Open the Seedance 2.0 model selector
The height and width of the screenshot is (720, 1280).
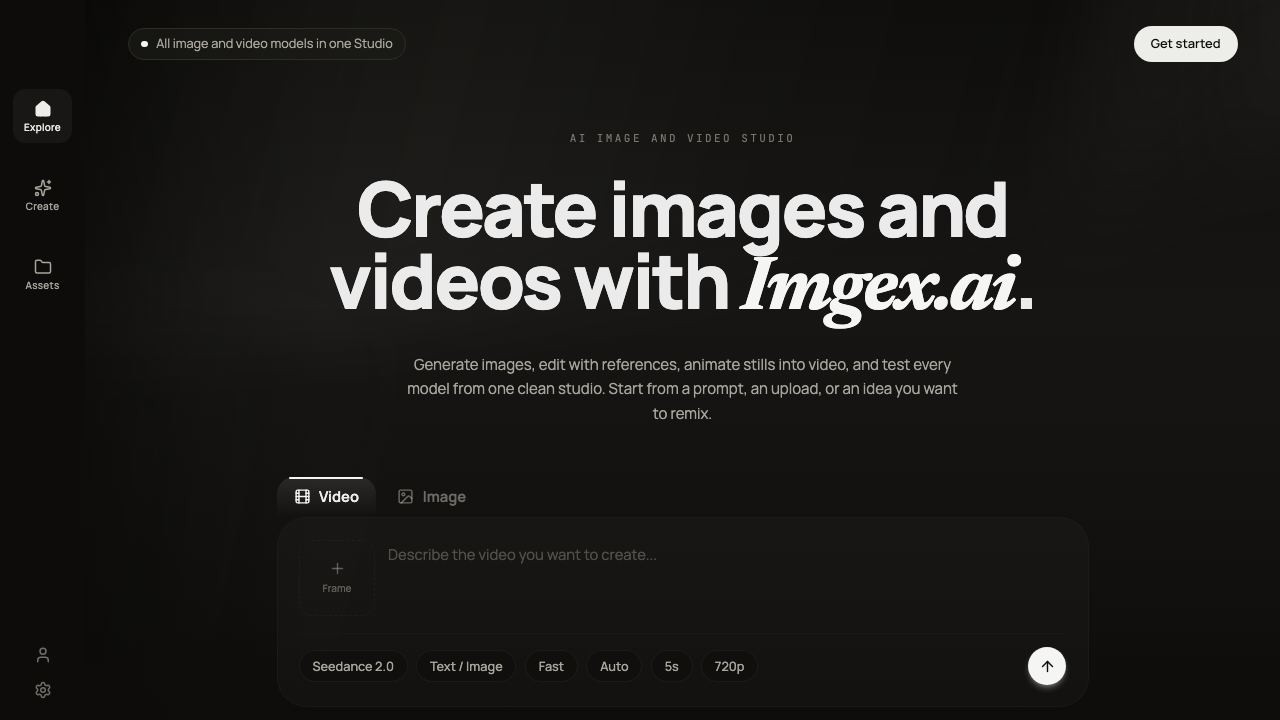(353, 666)
